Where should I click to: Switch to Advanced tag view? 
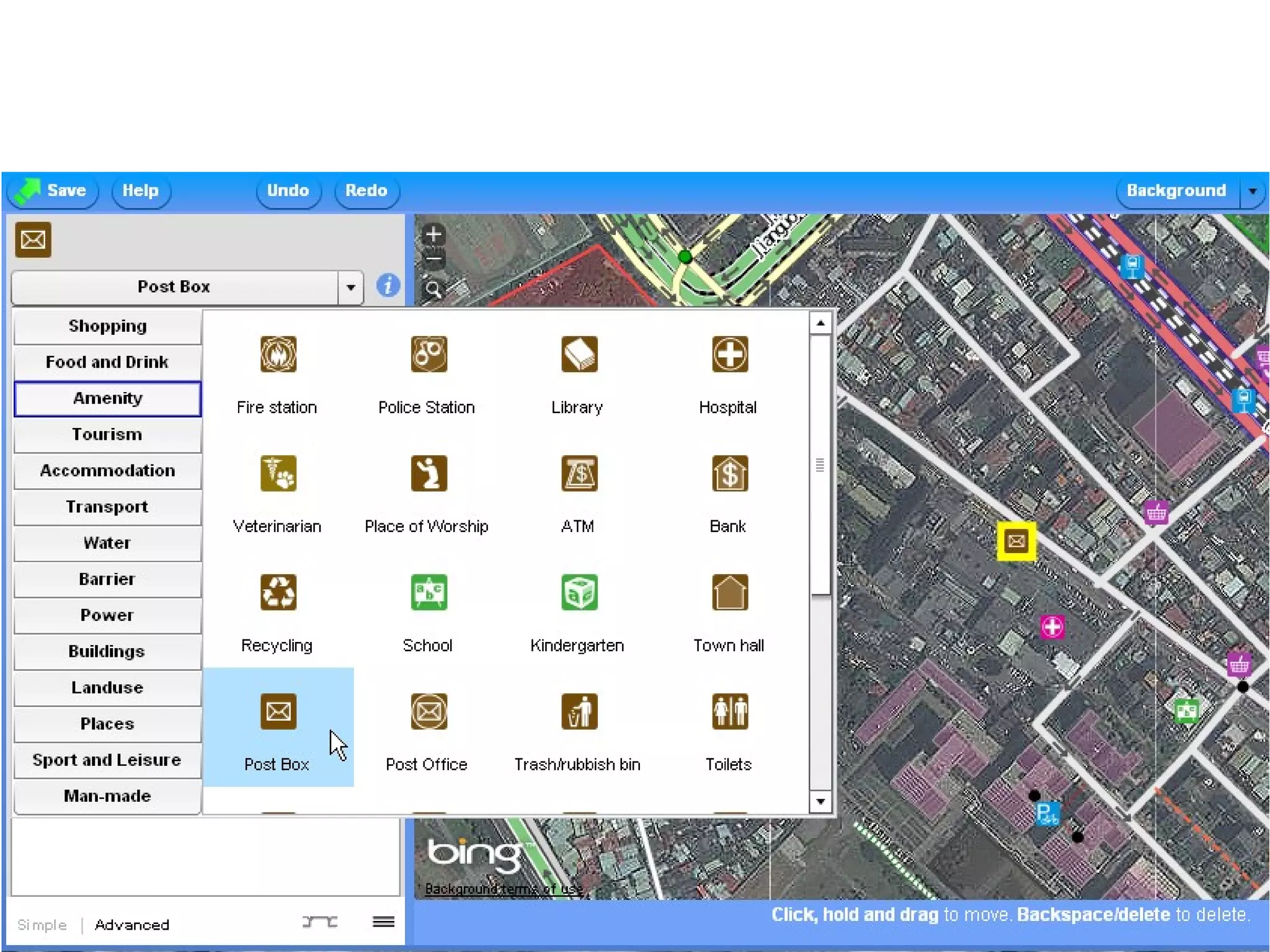coord(131,925)
